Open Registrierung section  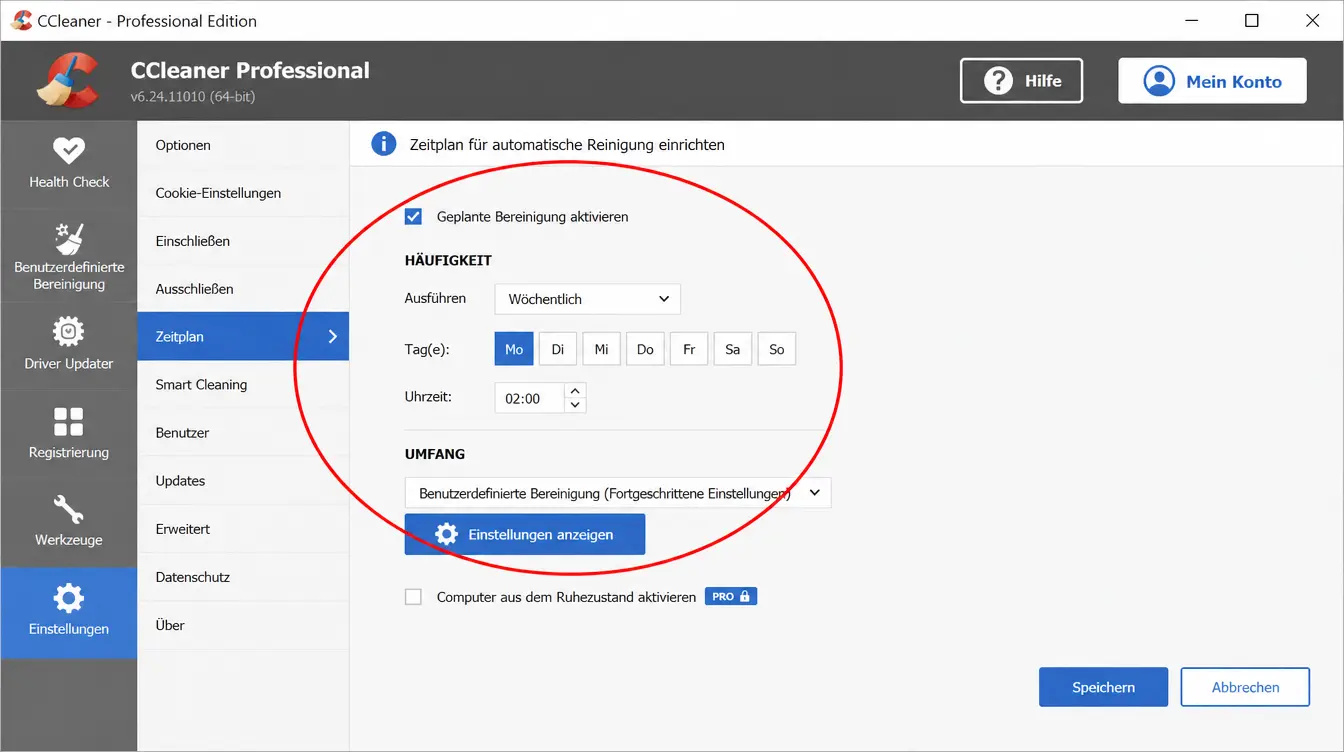tap(68, 432)
